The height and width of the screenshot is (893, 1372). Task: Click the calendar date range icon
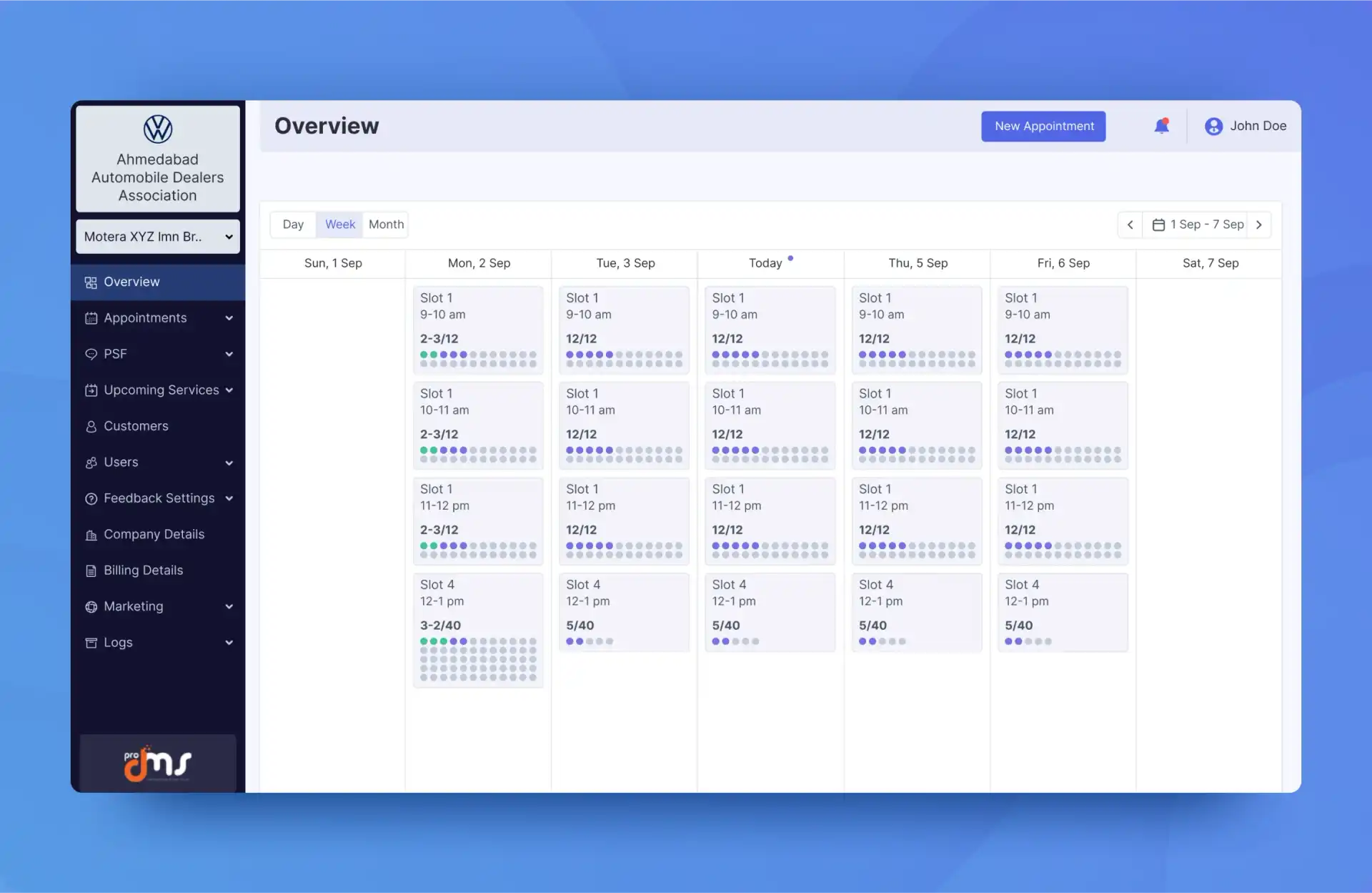[x=1158, y=223]
